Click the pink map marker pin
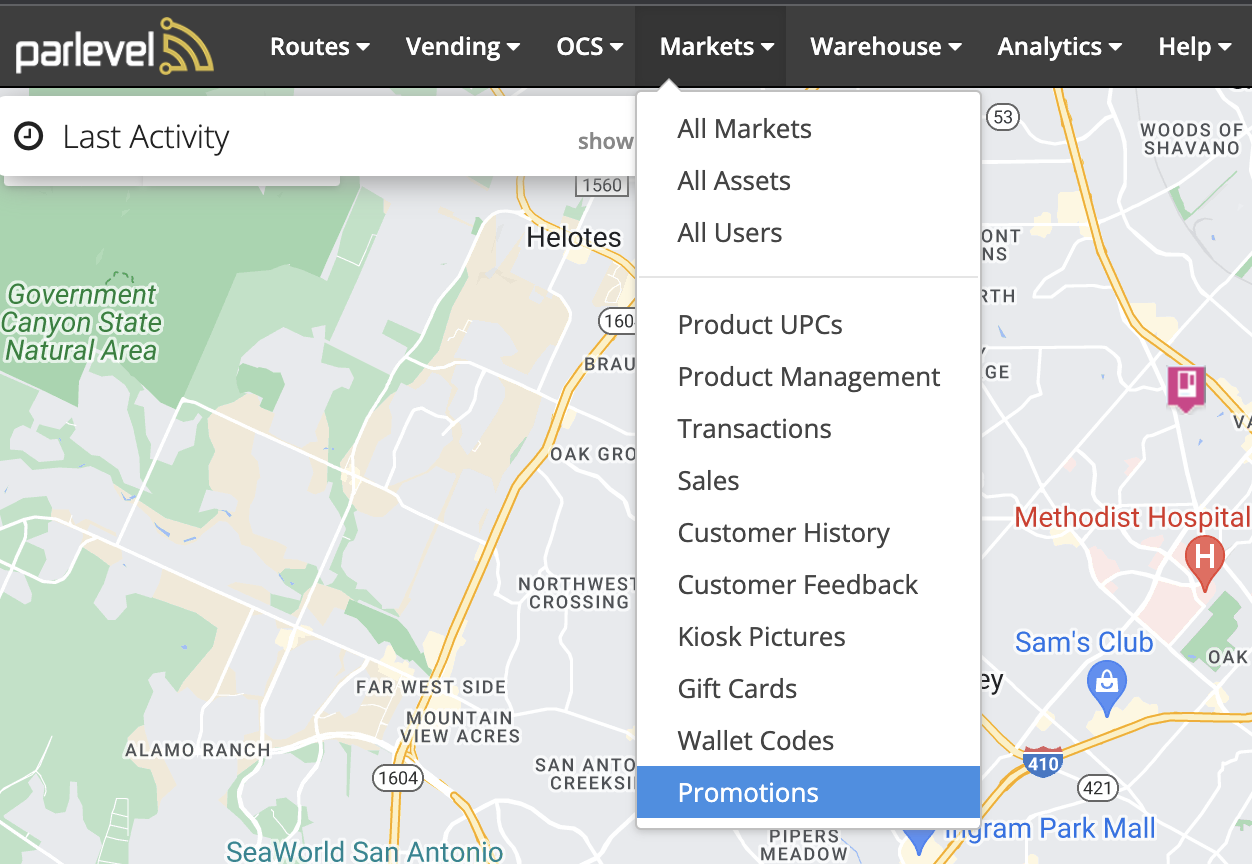This screenshot has height=864, width=1252. pos(1186,387)
